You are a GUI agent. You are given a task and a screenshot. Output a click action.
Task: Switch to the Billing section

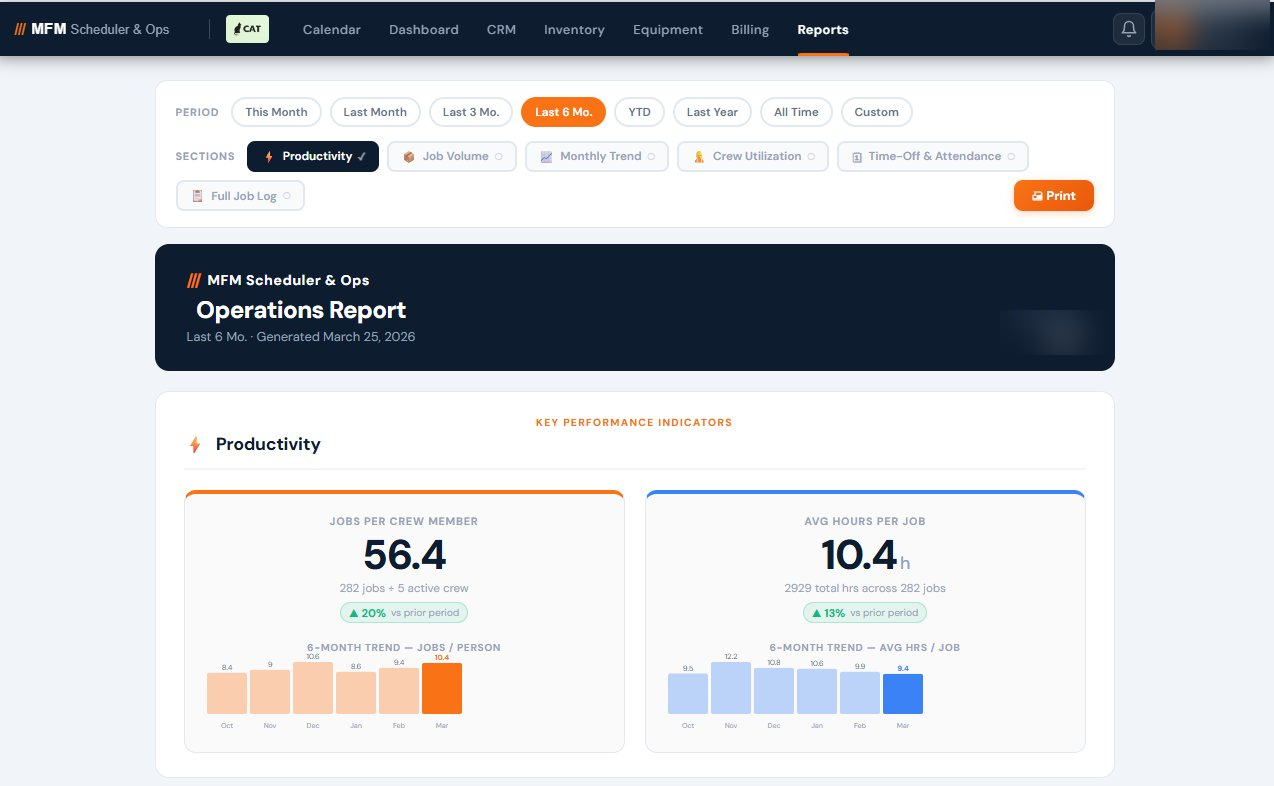point(749,29)
